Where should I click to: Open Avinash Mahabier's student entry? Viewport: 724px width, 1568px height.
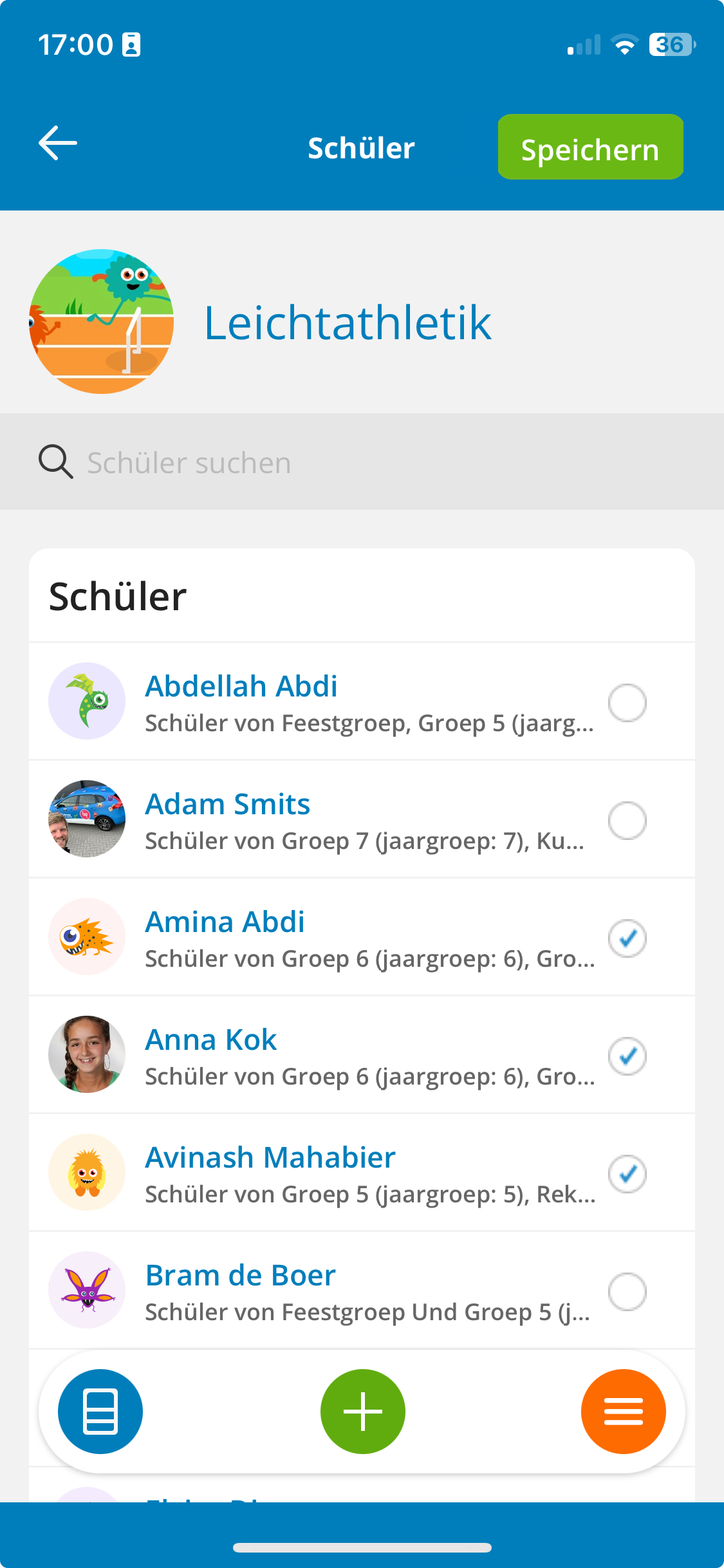[x=362, y=1173]
